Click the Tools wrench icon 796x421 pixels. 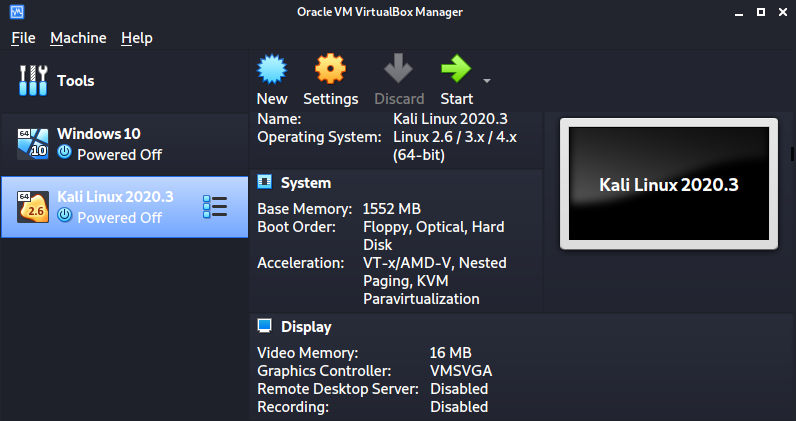[x=33, y=81]
